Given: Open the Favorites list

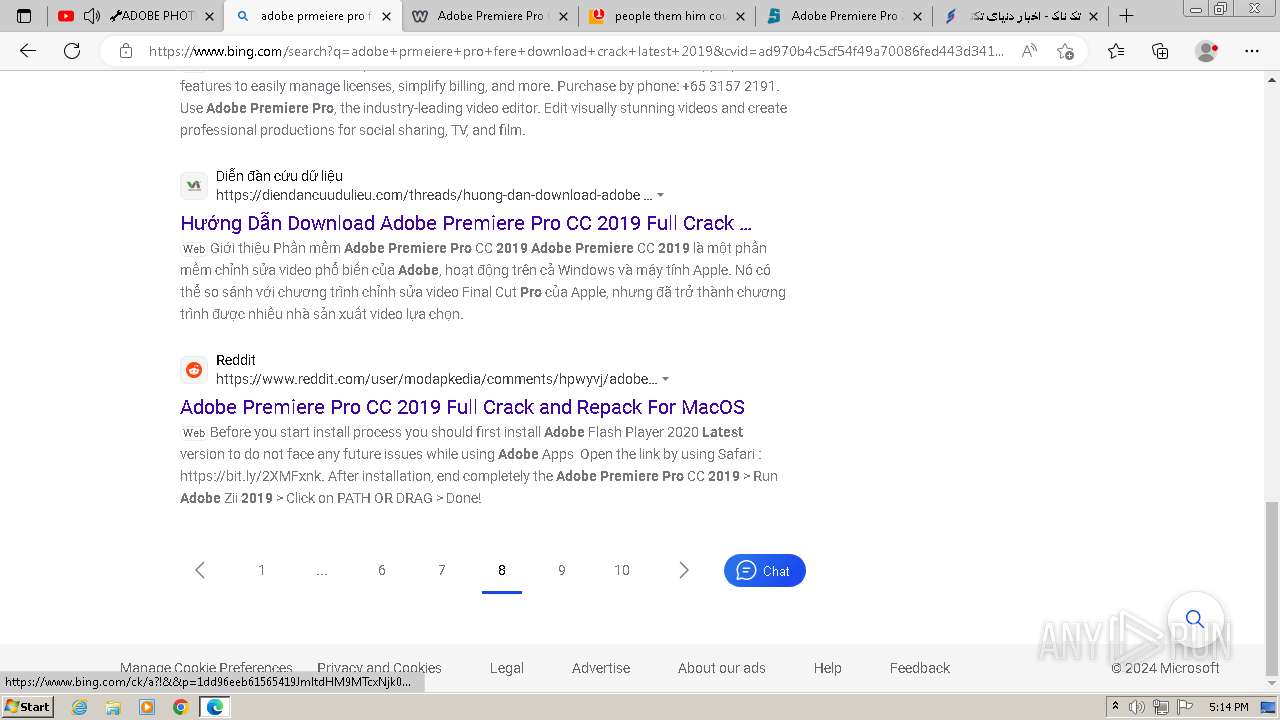Looking at the screenshot, I should tap(1116, 51).
